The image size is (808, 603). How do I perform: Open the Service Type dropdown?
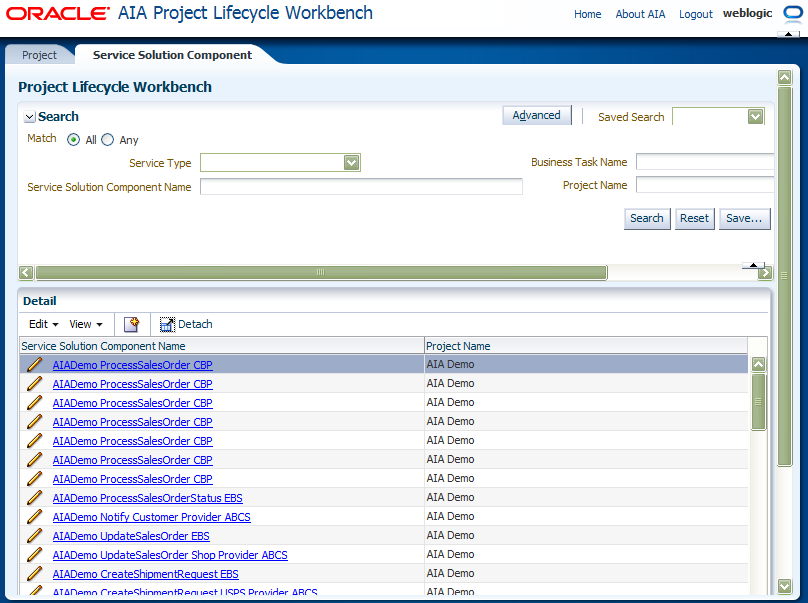pyautogui.click(x=351, y=163)
